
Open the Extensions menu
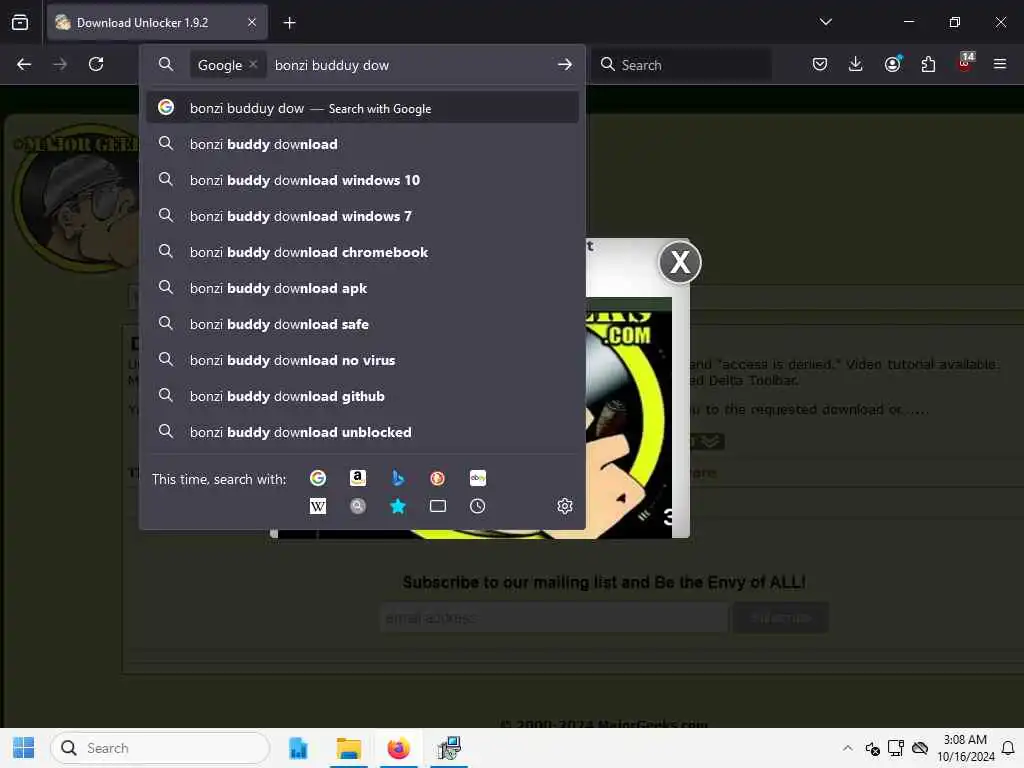coord(928,64)
